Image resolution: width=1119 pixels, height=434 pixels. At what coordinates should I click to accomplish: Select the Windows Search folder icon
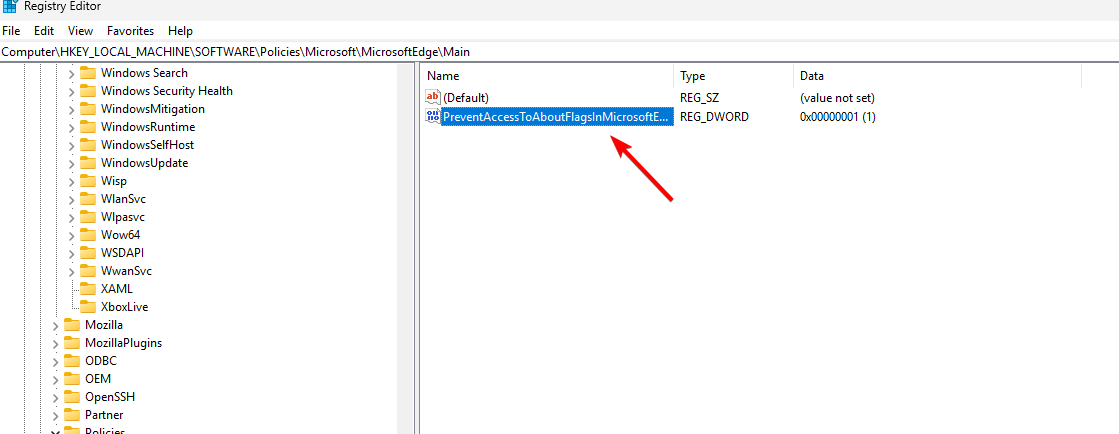88,73
